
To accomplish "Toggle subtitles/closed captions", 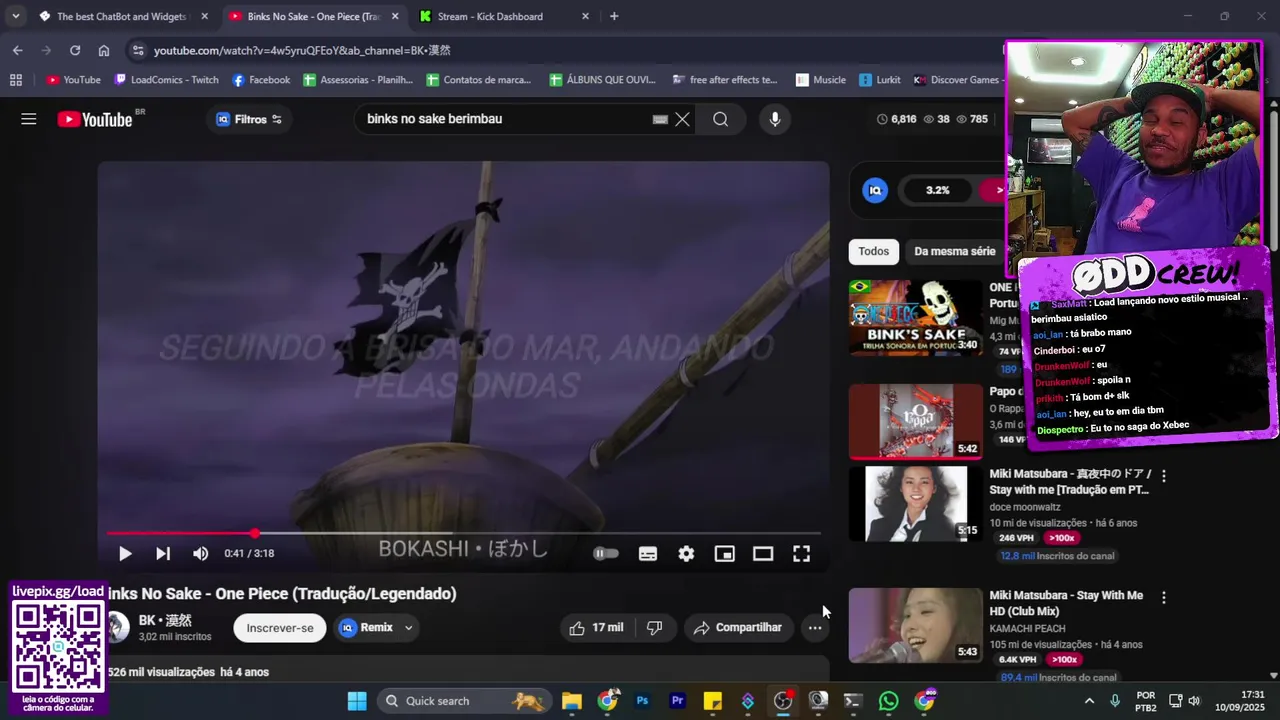I will (648, 553).
